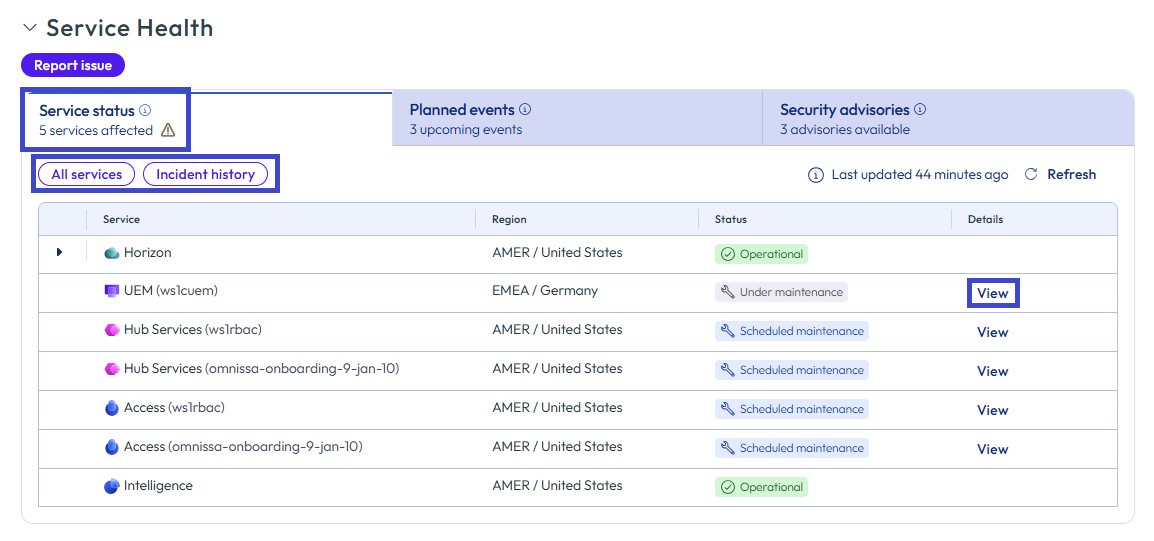Click info icon next to Service status

click(145, 110)
